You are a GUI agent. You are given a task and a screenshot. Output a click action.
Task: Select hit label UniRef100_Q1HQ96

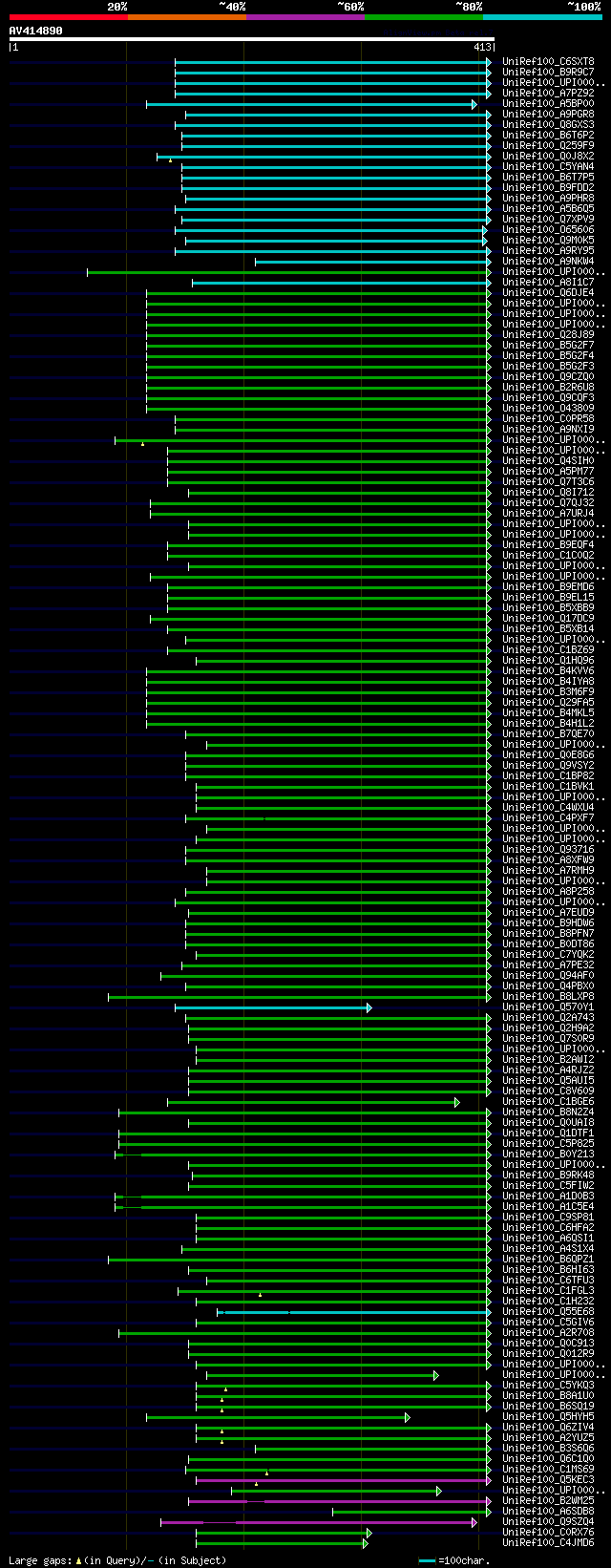(548, 661)
